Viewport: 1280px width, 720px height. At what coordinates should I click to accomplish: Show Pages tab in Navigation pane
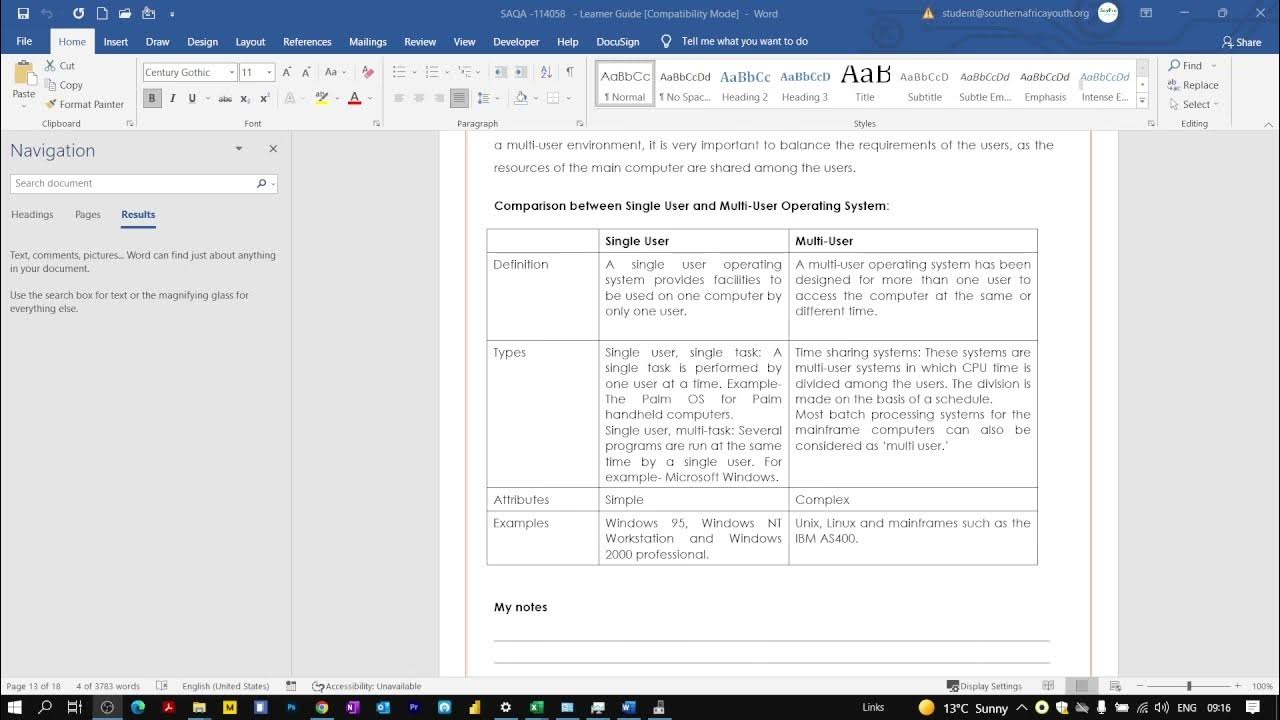88,215
